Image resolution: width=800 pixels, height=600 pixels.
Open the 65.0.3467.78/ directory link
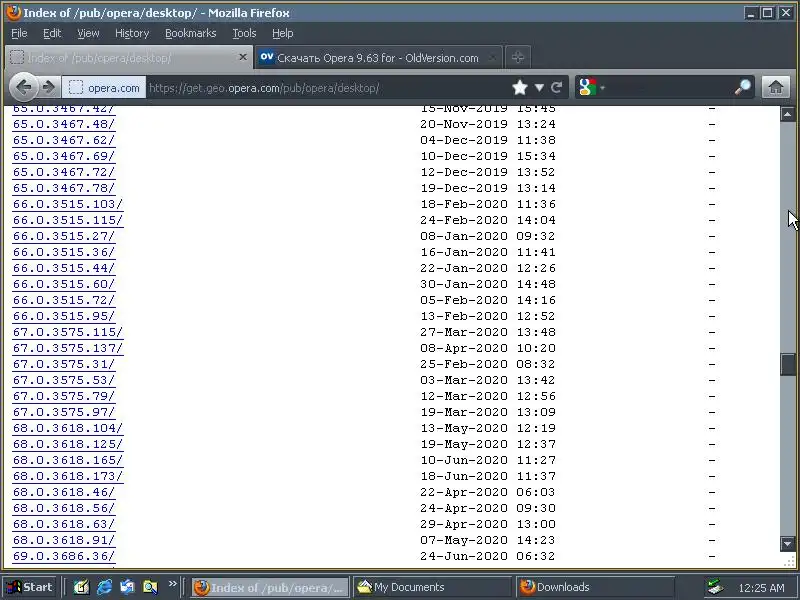point(64,188)
